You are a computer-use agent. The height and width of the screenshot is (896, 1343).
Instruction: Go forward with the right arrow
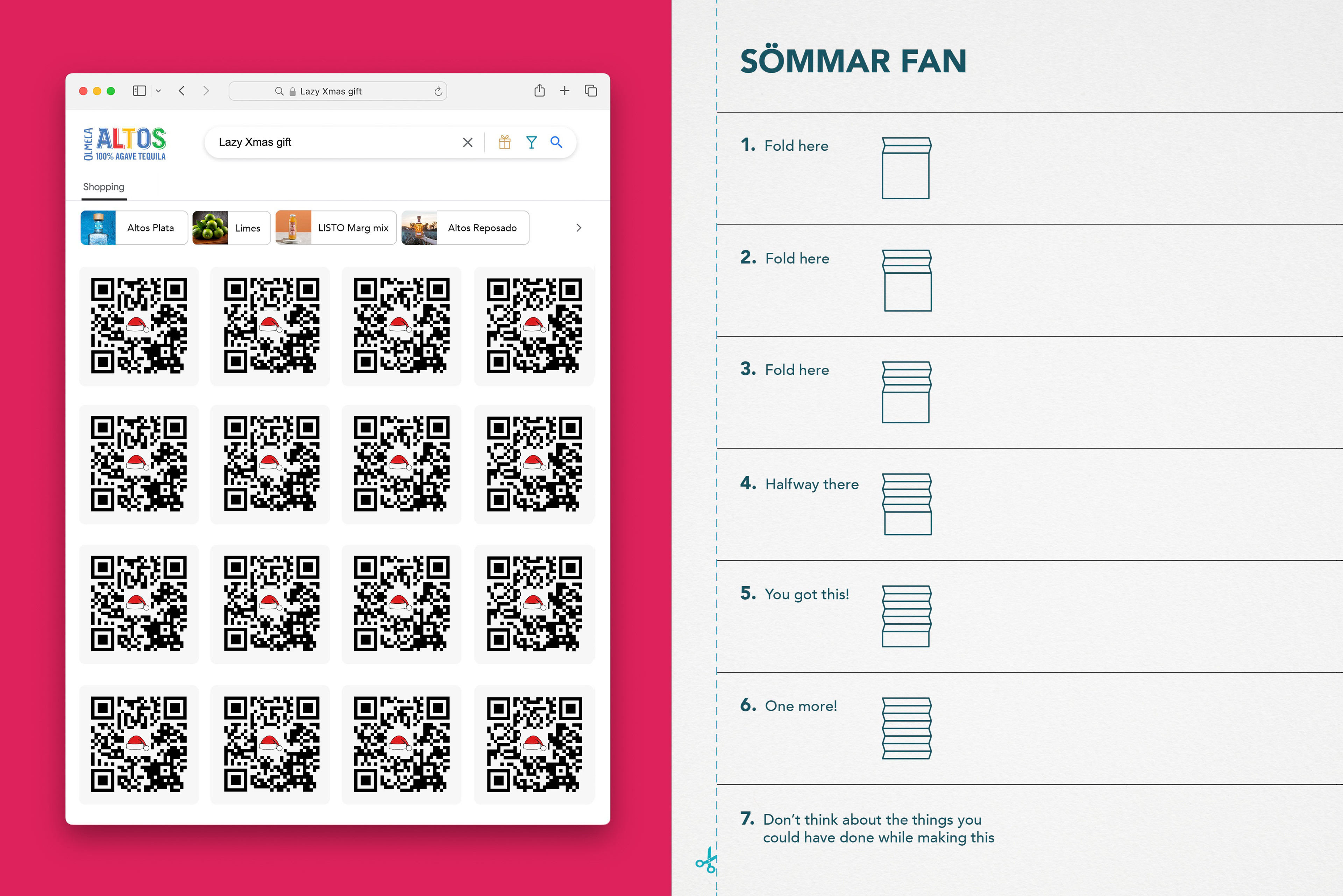(x=206, y=91)
